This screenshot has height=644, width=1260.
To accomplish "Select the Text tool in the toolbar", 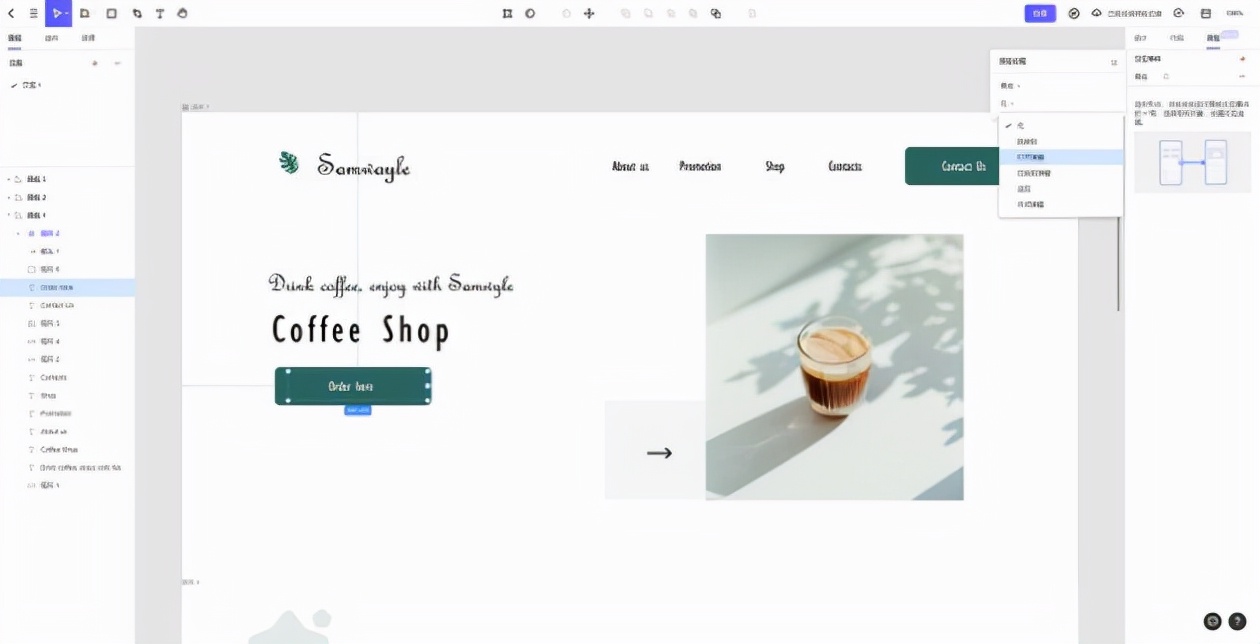I will pos(159,14).
